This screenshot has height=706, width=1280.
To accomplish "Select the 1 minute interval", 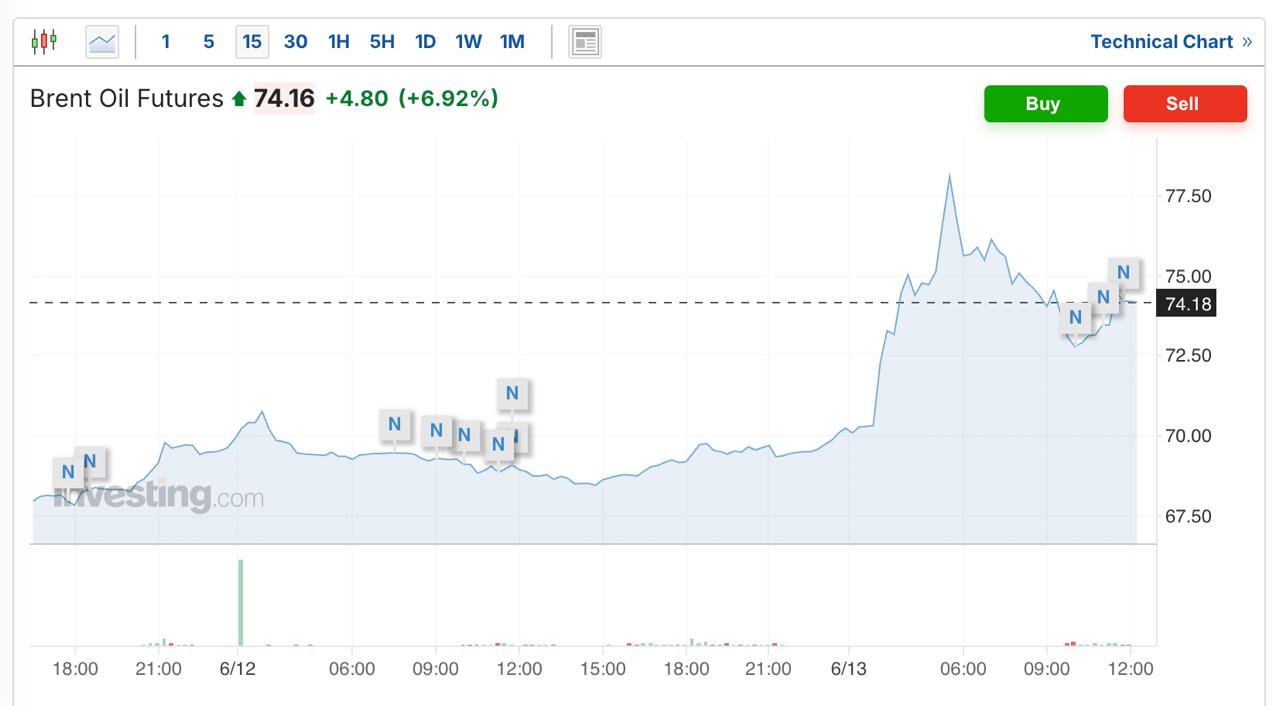I will 166,41.
